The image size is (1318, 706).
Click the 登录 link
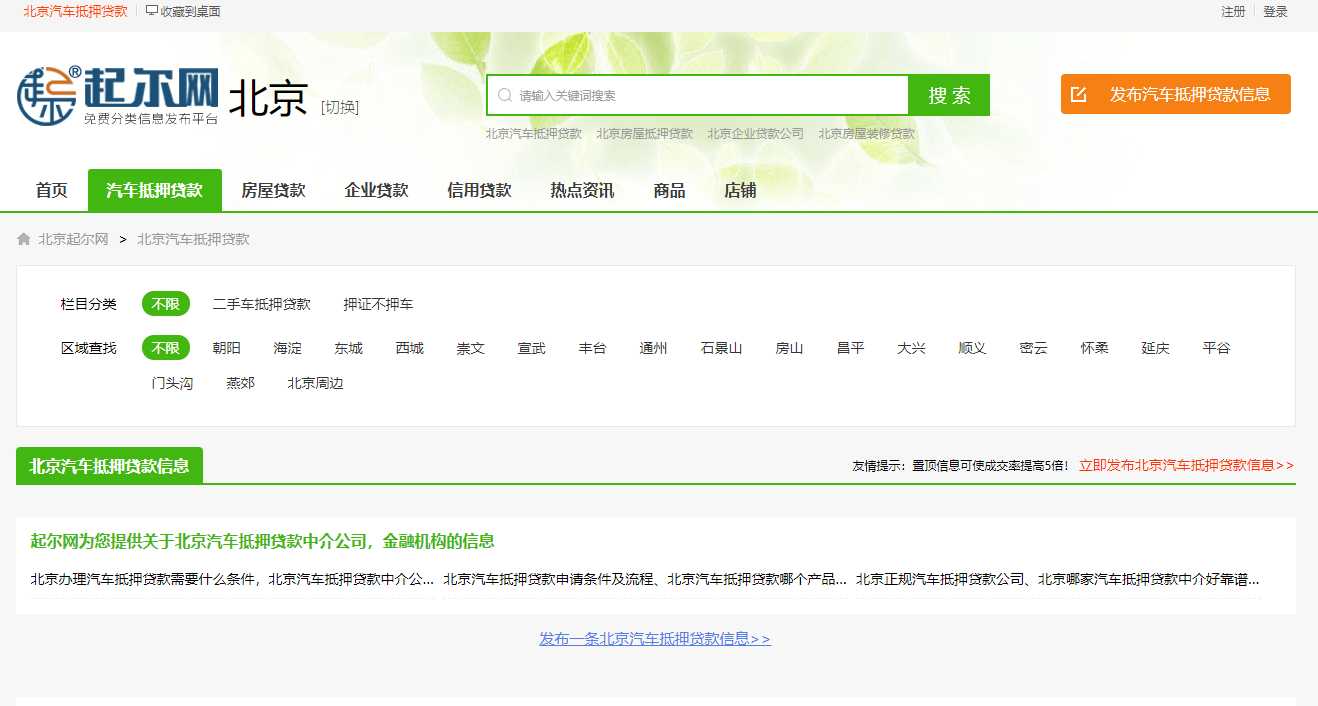(x=1275, y=12)
